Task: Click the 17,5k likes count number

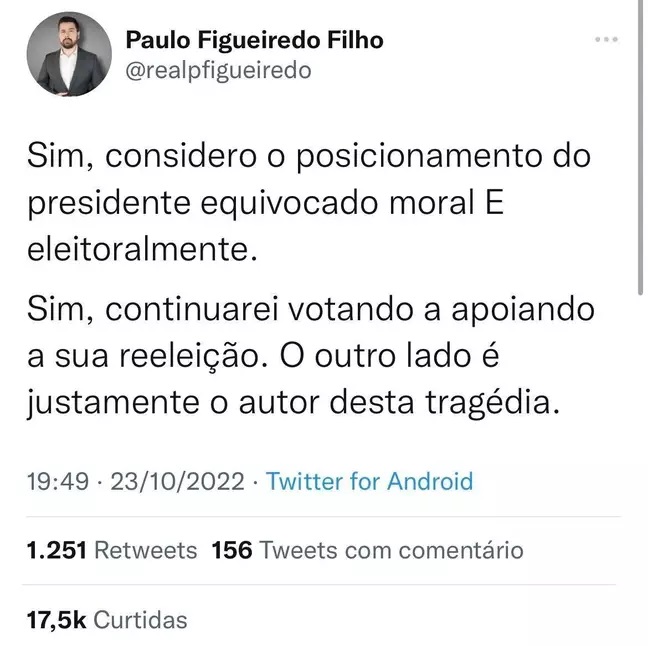Action: [x=57, y=620]
